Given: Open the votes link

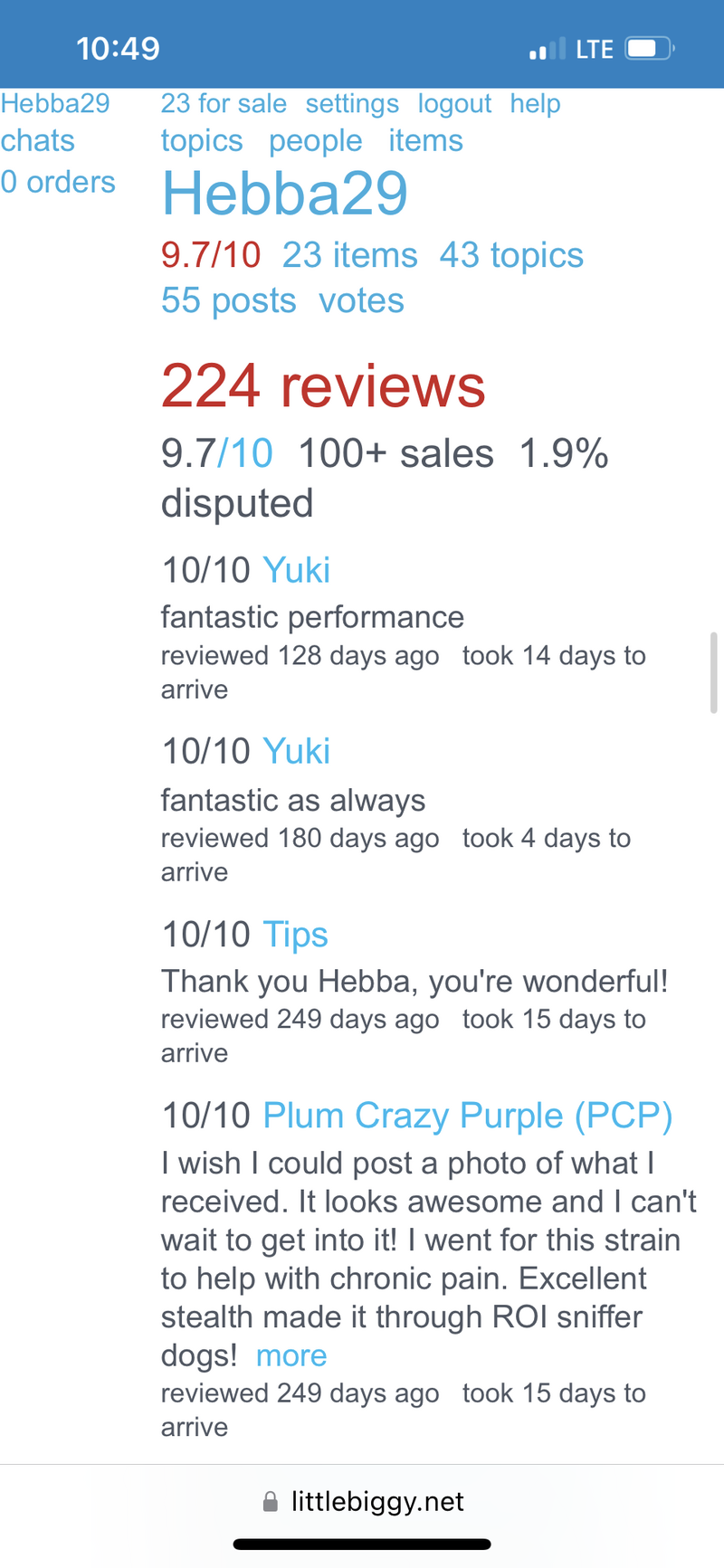Looking at the screenshot, I should point(361,300).
